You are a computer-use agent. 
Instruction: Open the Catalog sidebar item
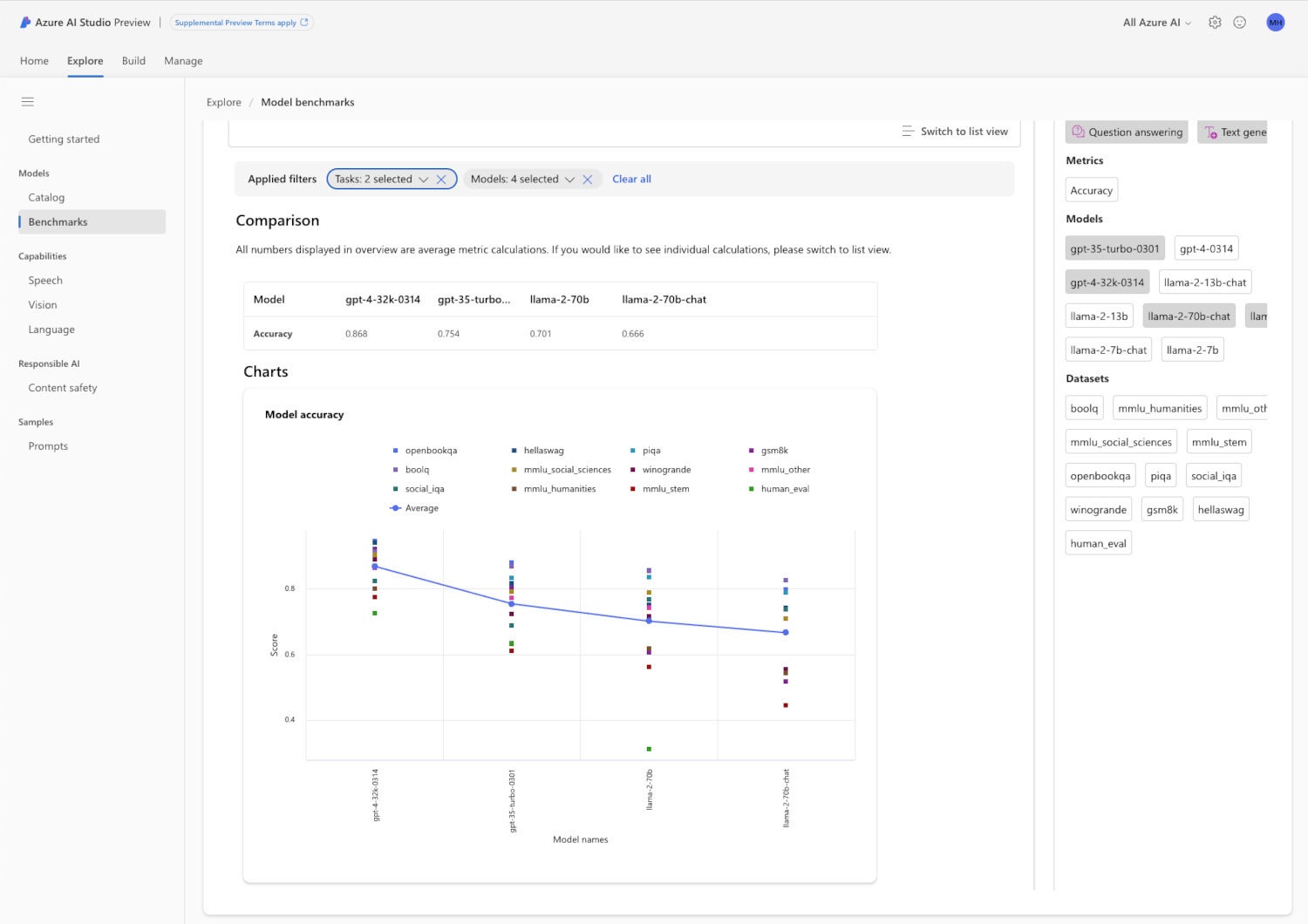[x=46, y=198]
